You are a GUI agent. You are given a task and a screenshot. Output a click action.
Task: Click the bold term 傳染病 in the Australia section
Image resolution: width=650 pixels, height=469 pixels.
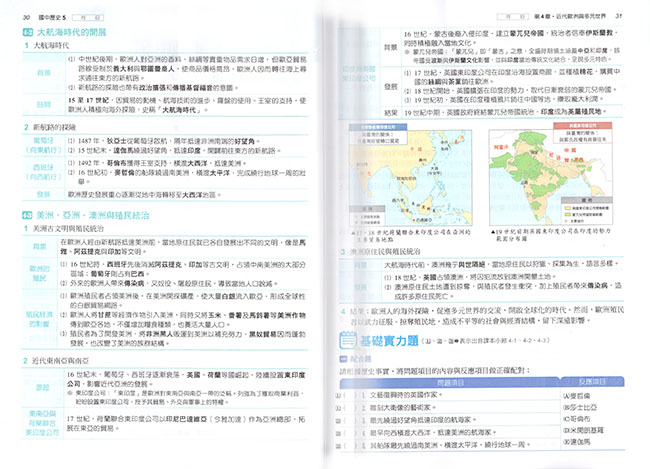click(597, 286)
